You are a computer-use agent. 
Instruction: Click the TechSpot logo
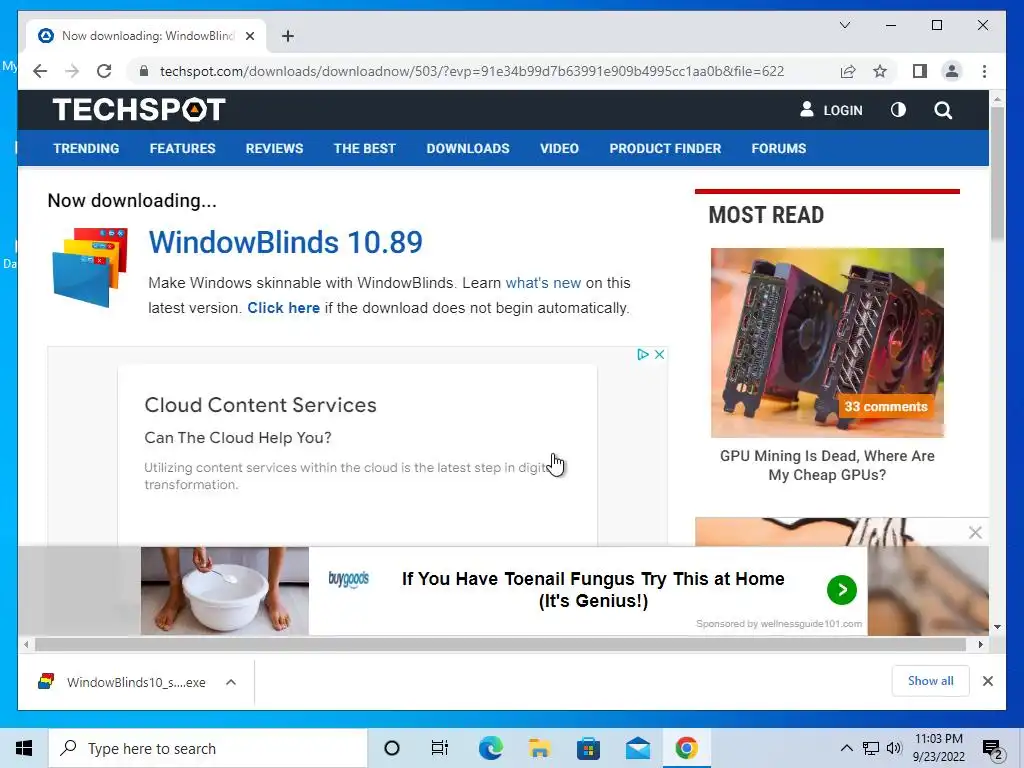[138, 110]
